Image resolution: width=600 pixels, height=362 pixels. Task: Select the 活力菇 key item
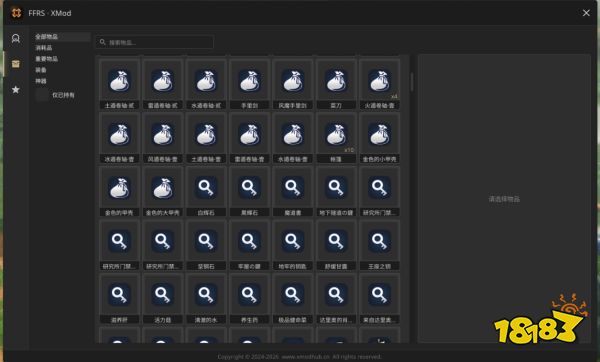point(163,298)
